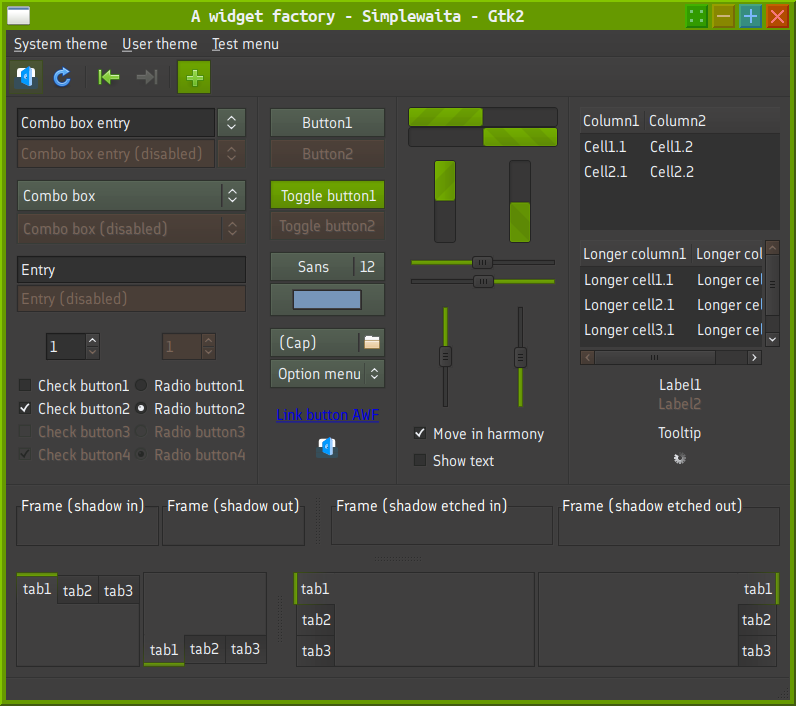The height and width of the screenshot is (706, 796).
Task: Click into the Entry text field
Action: coord(131,270)
